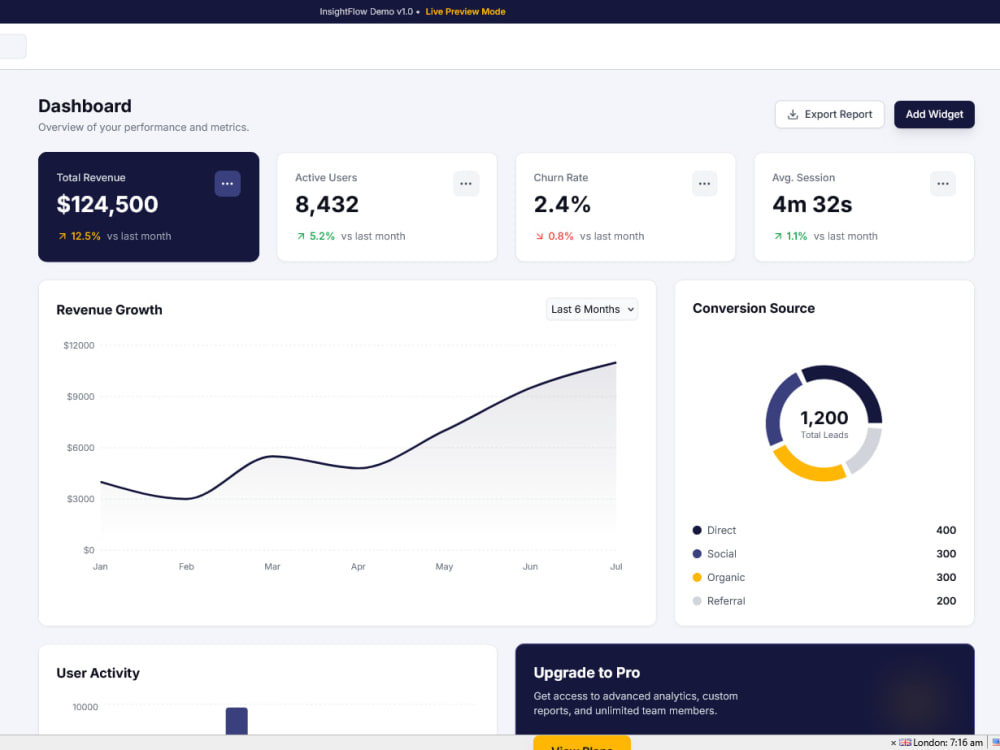Click the download icon in Export Report
Image resolution: width=1000 pixels, height=750 pixels.
(x=793, y=114)
